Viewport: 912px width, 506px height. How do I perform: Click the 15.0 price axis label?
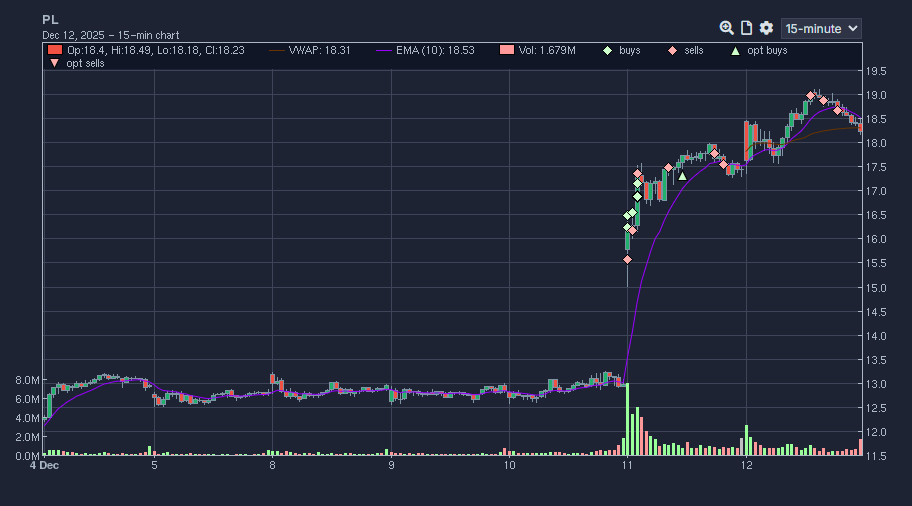876,288
